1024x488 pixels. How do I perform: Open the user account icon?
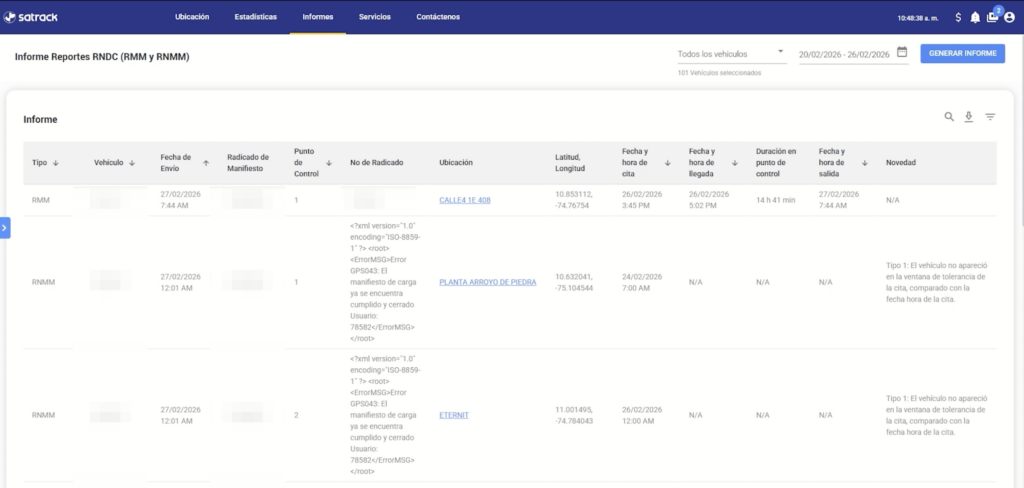(x=1010, y=18)
